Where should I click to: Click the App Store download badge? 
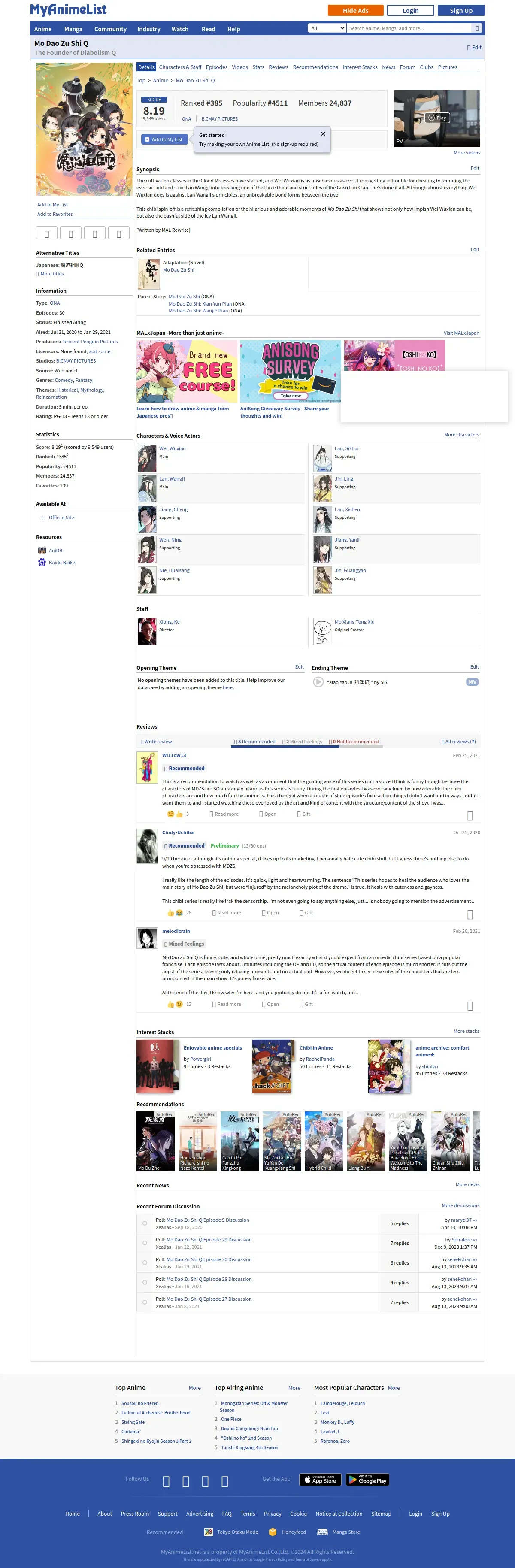[320, 1480]
